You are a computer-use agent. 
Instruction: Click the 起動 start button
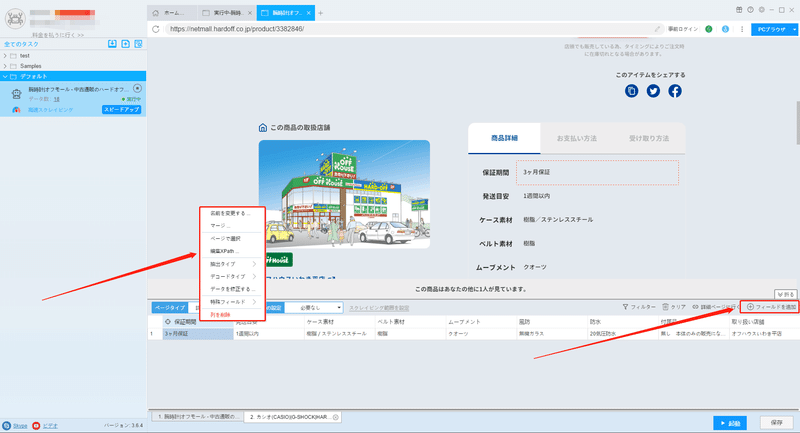coord(730,423)
